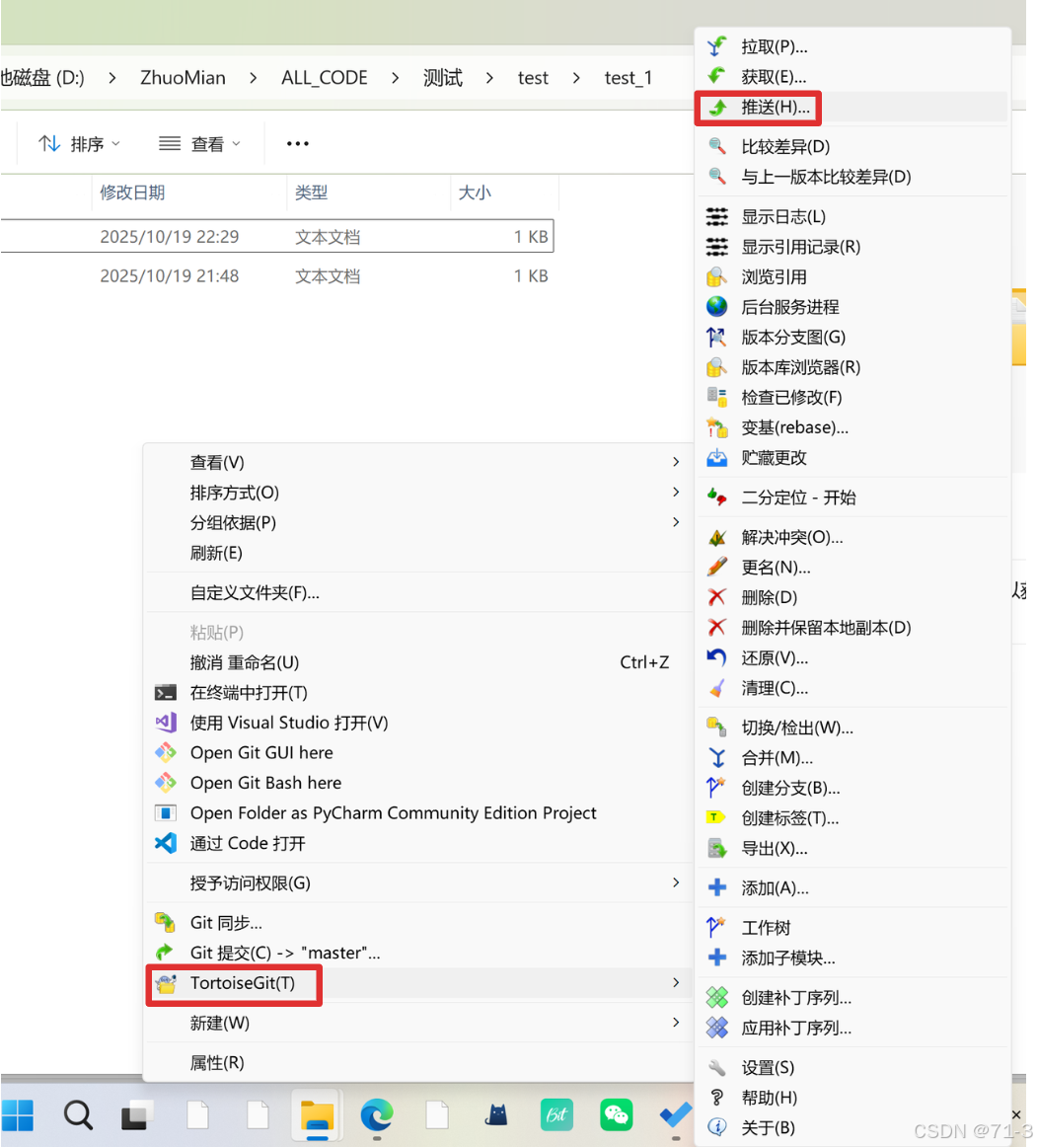Click the plus icon beside 添加(A)
The height and width of the screenshot is (1148, 1037).
(716, 888)
